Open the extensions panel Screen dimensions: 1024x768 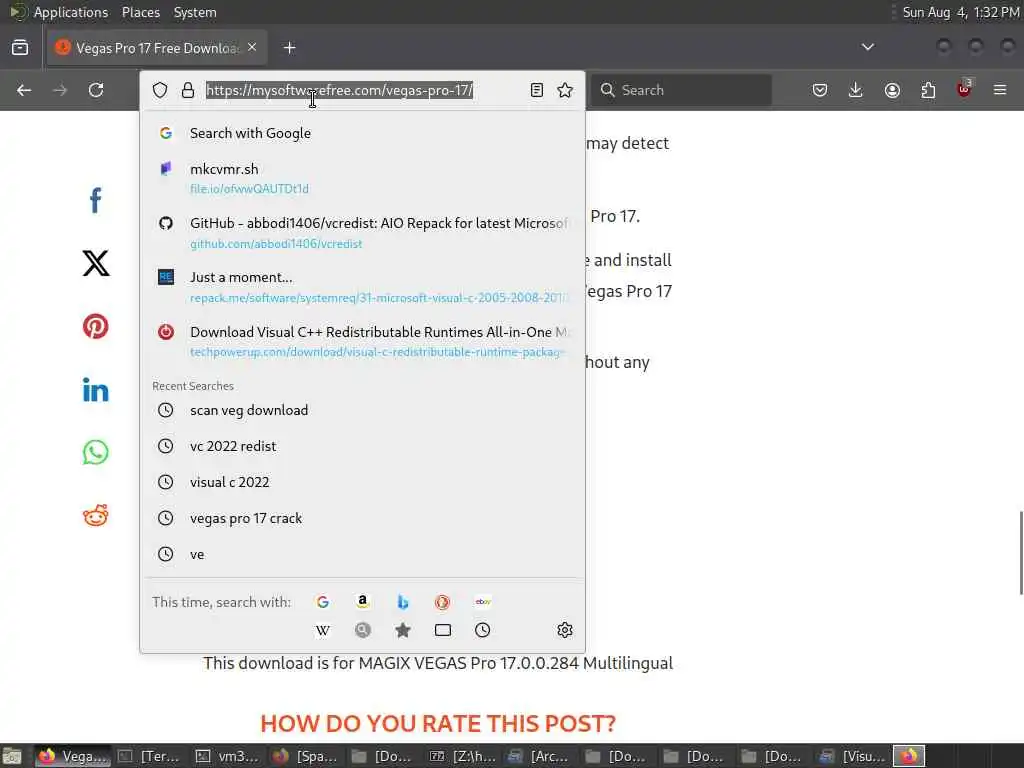pos(928,90)
